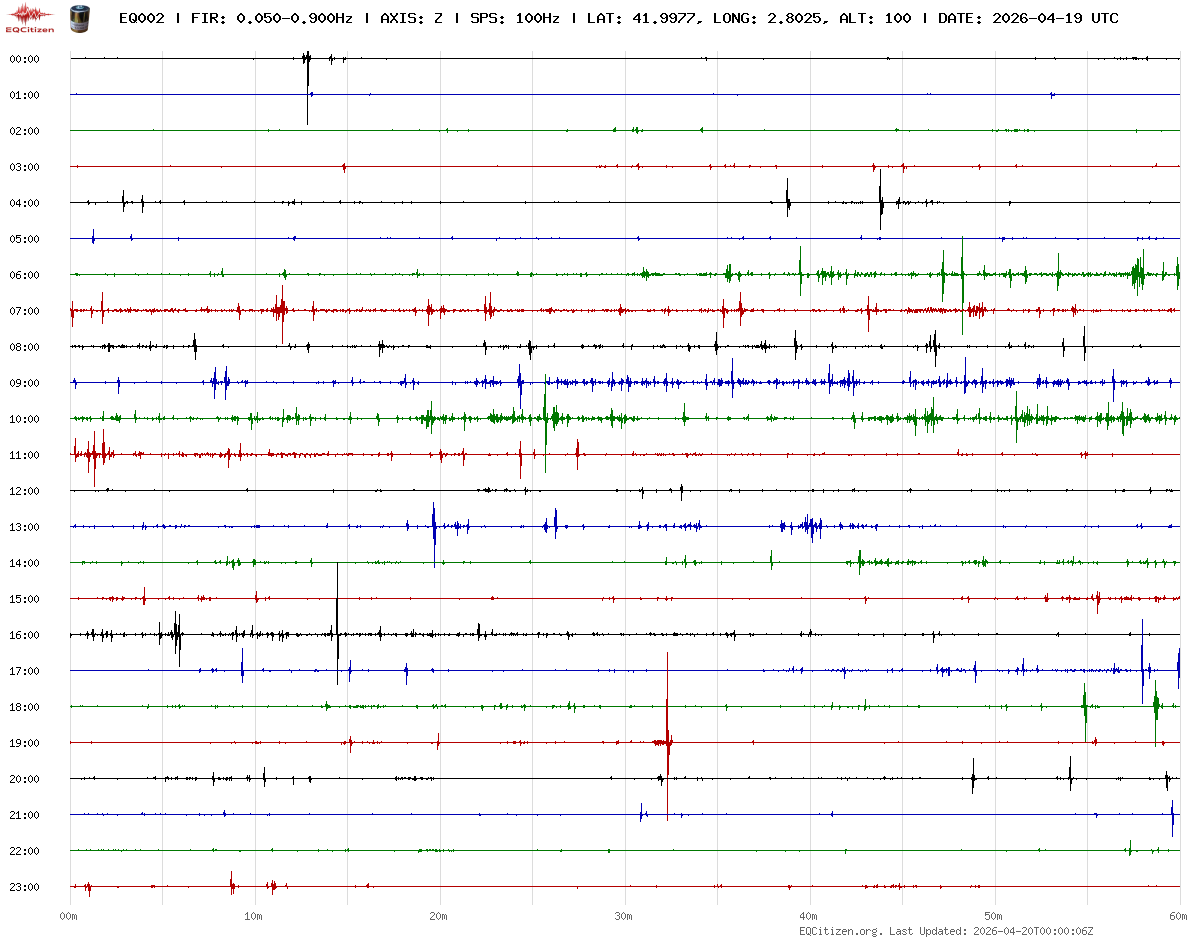Click the tall black spike on 00:00 trace

point(307,75)
